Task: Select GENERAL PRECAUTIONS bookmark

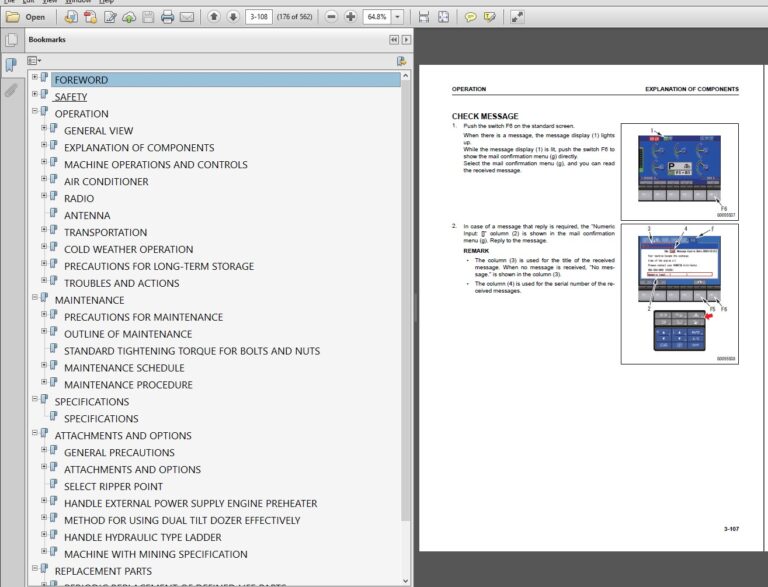Action: pyautogui.click(x=119, y=453)
